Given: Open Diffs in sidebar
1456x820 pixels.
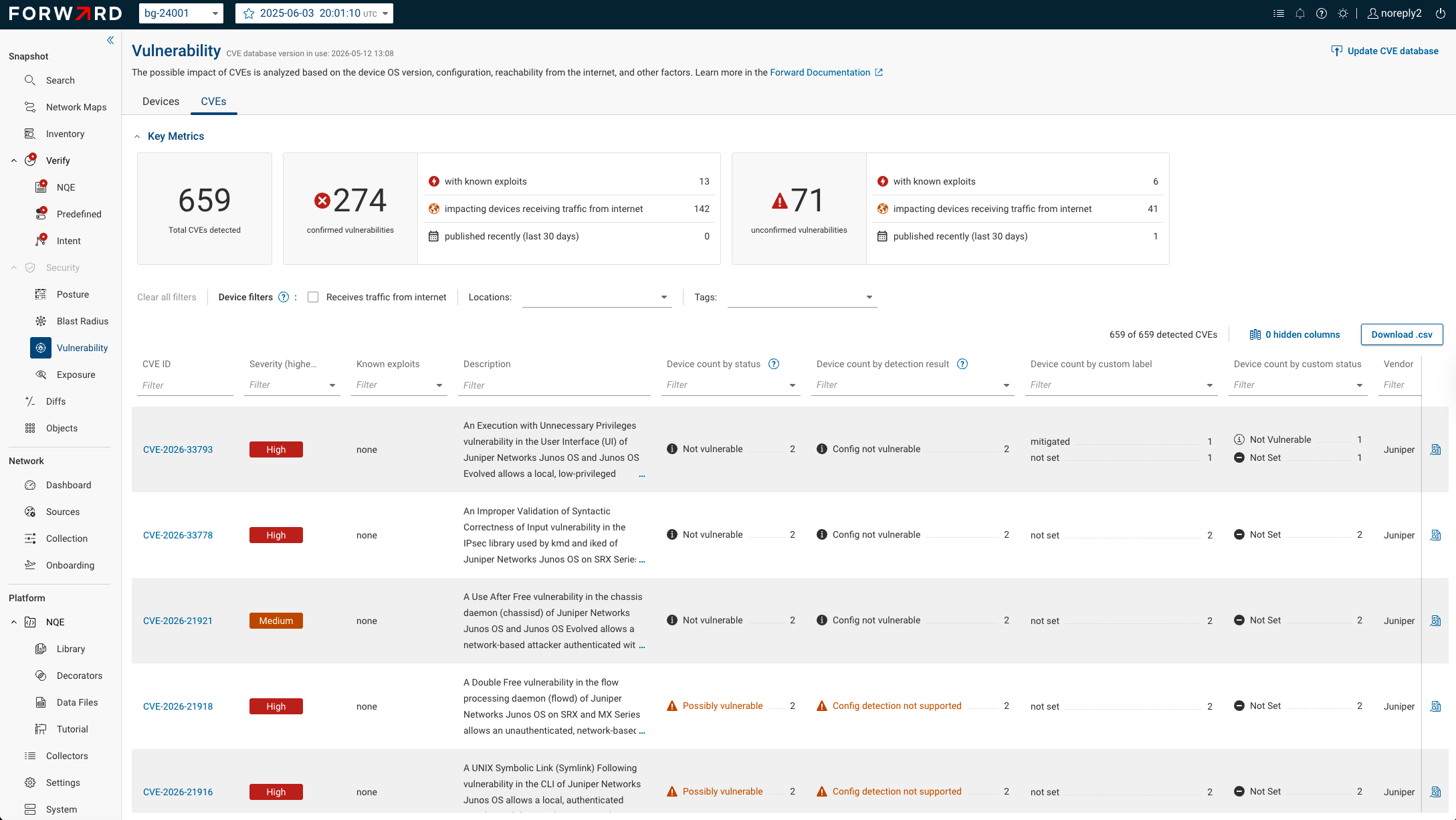Looking at the screenshot, I should tap(56, 401).
